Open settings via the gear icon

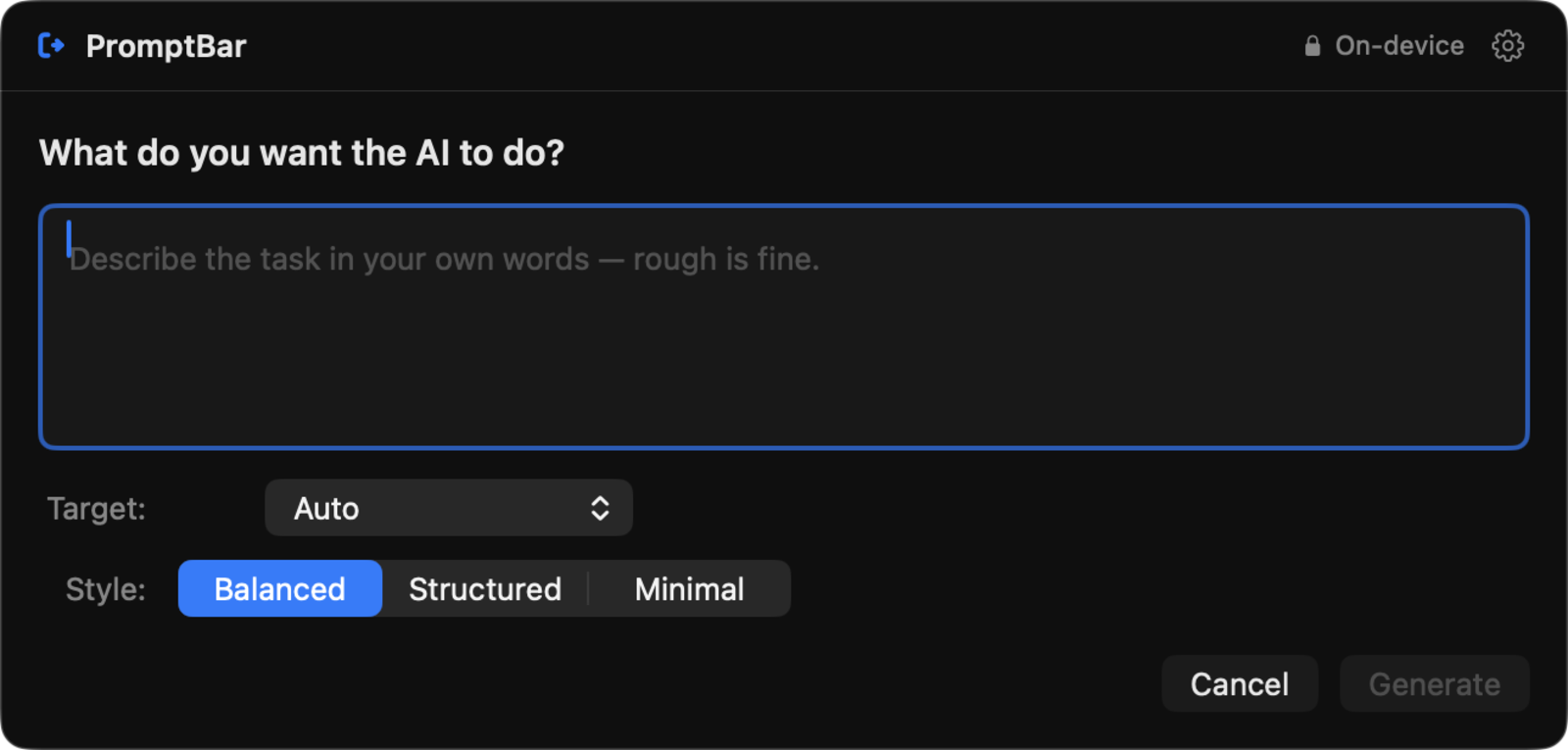coord(1507,46)
